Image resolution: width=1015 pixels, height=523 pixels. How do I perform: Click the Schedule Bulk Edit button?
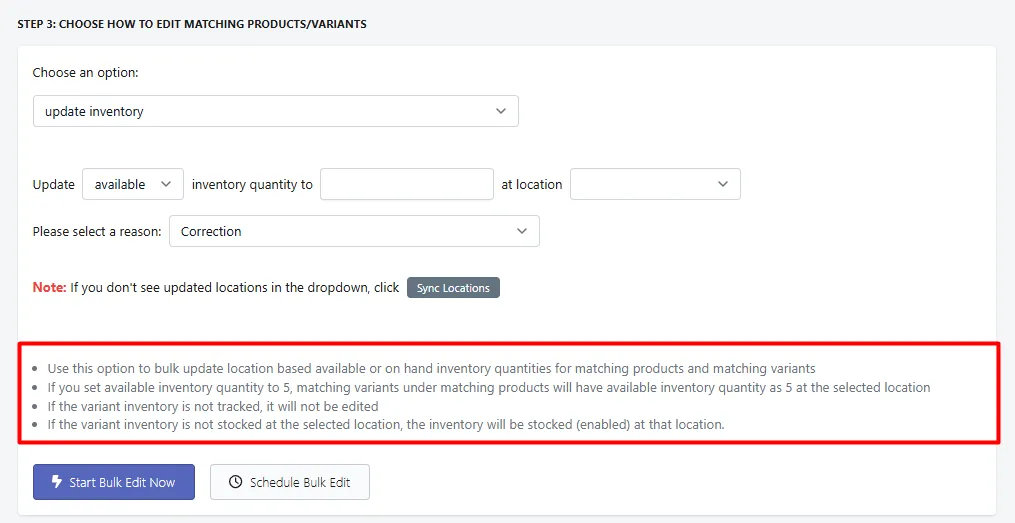(x=290, y=482)
